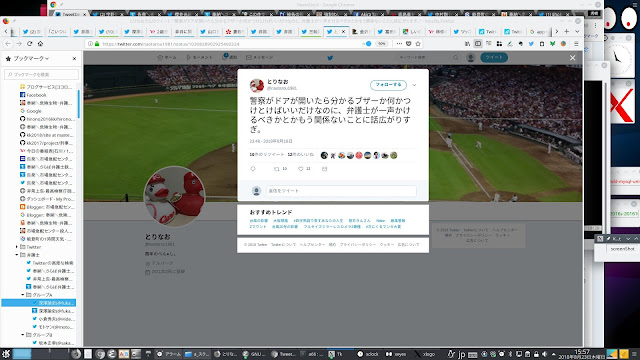Switch to the 金沢 tab
This screenshot has height=360, width=640.
(361, 31)
